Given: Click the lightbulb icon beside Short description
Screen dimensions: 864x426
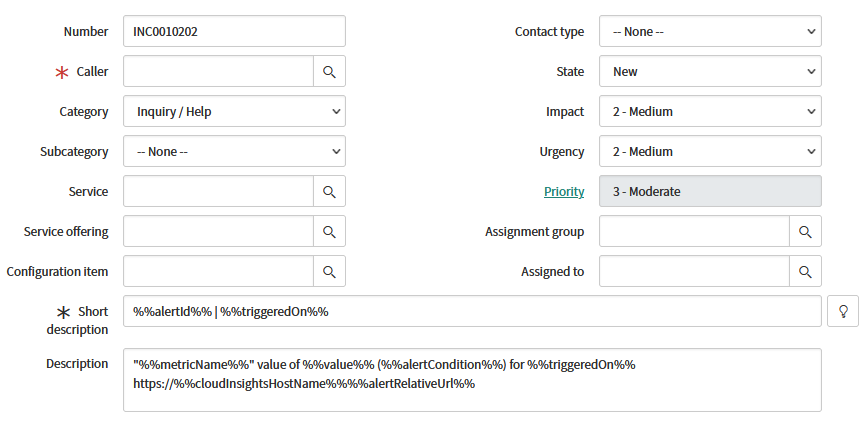Looking at the screenshot, I should point(843,312).
